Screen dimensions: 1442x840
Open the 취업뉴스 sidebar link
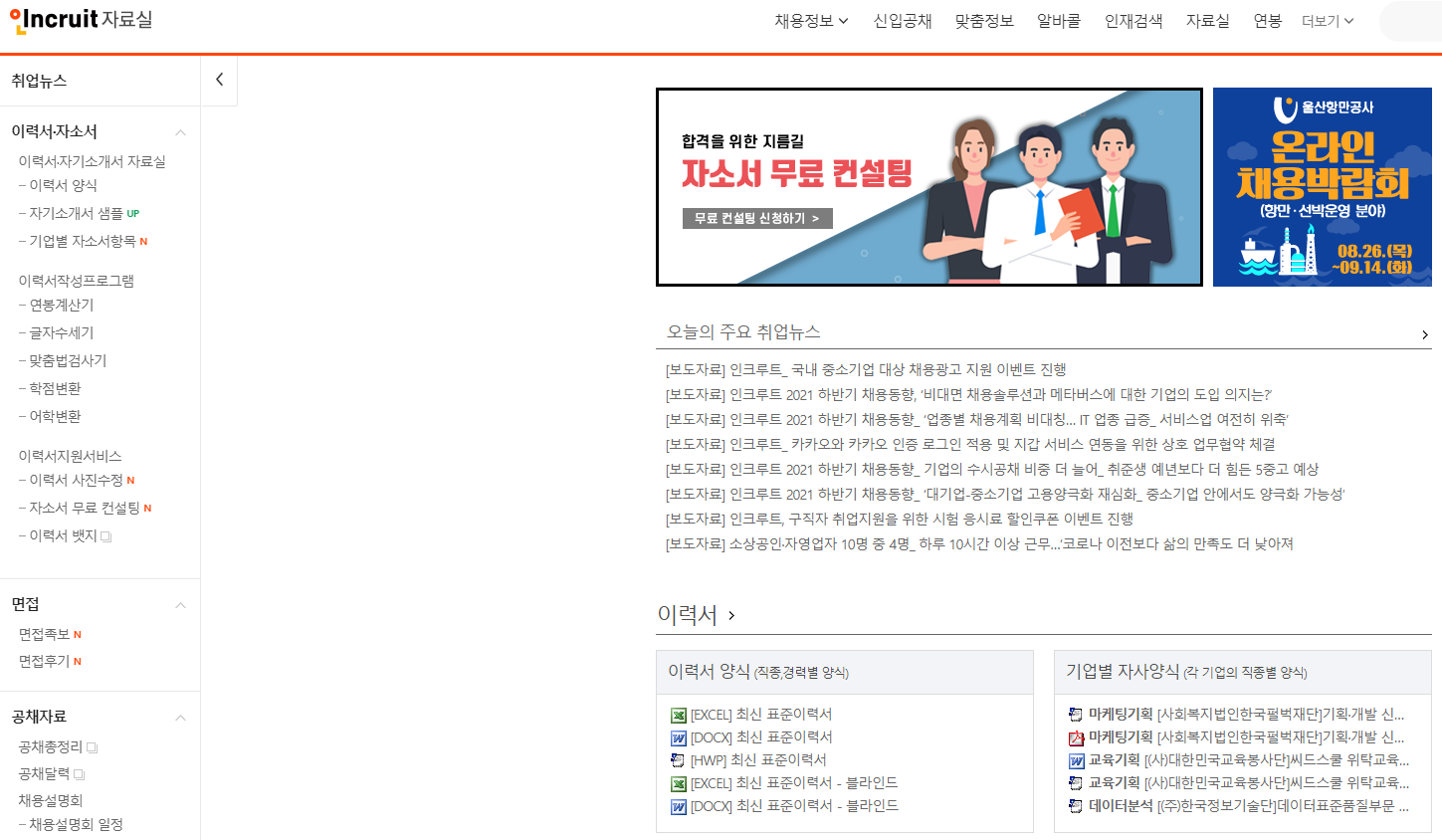click(39, 81)
